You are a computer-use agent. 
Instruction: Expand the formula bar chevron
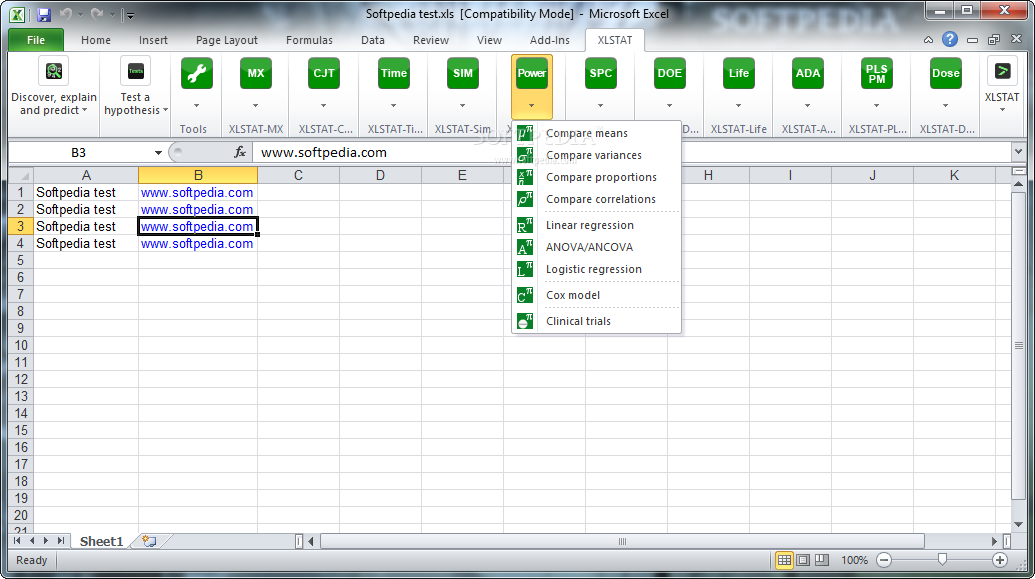coord(1018,152)
